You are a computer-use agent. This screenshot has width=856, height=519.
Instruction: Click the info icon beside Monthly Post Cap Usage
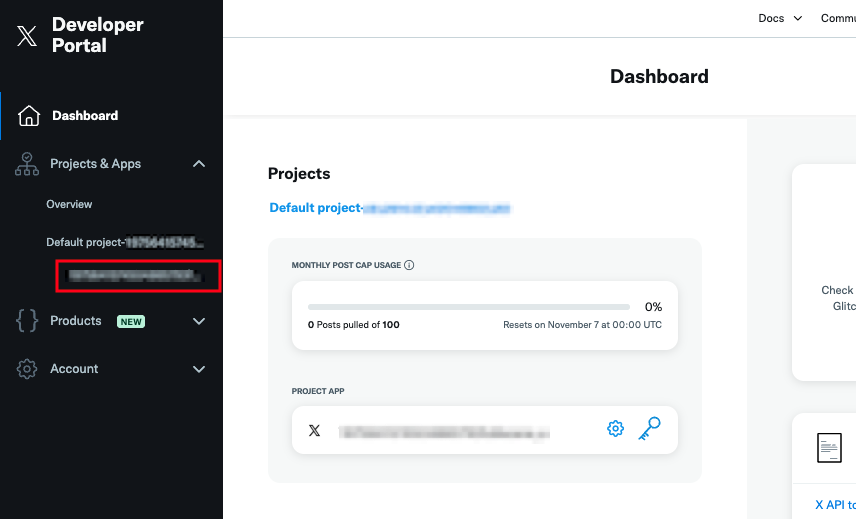410,265
